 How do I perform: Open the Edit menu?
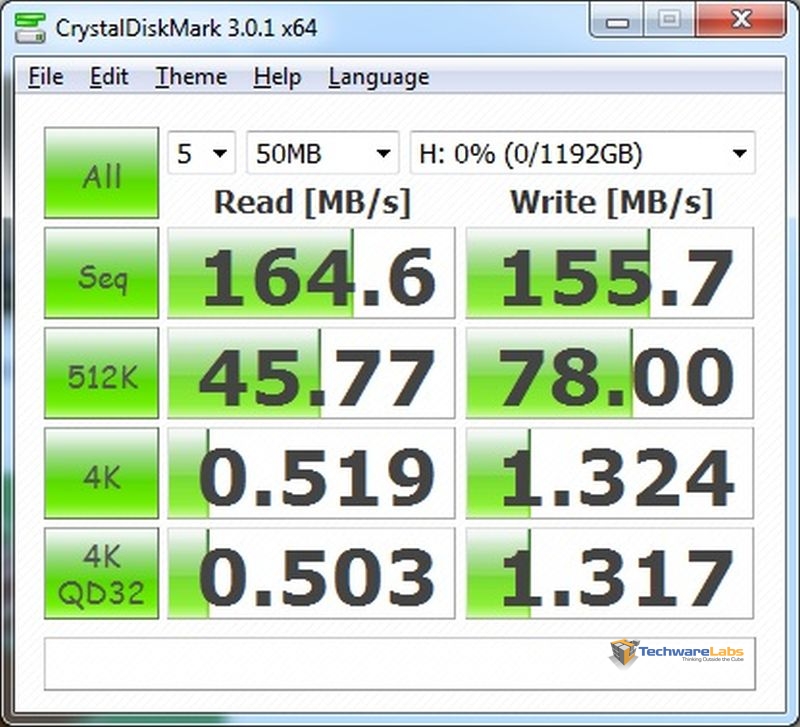pos(109,77)
